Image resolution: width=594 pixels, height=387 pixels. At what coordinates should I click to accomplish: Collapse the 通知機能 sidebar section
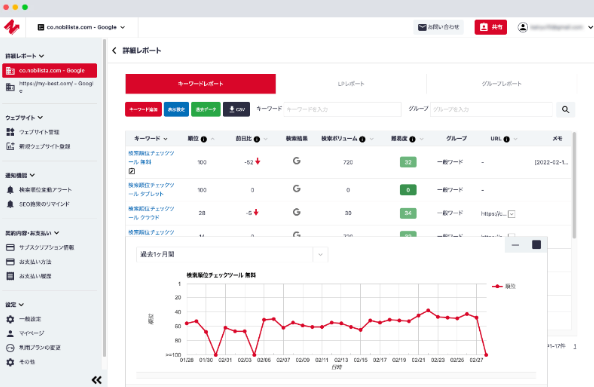[32, 175]
